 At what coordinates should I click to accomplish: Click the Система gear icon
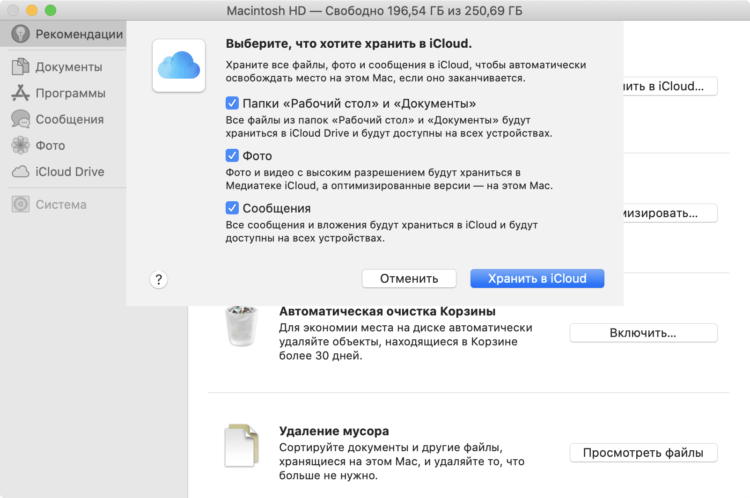coord(20,204)
